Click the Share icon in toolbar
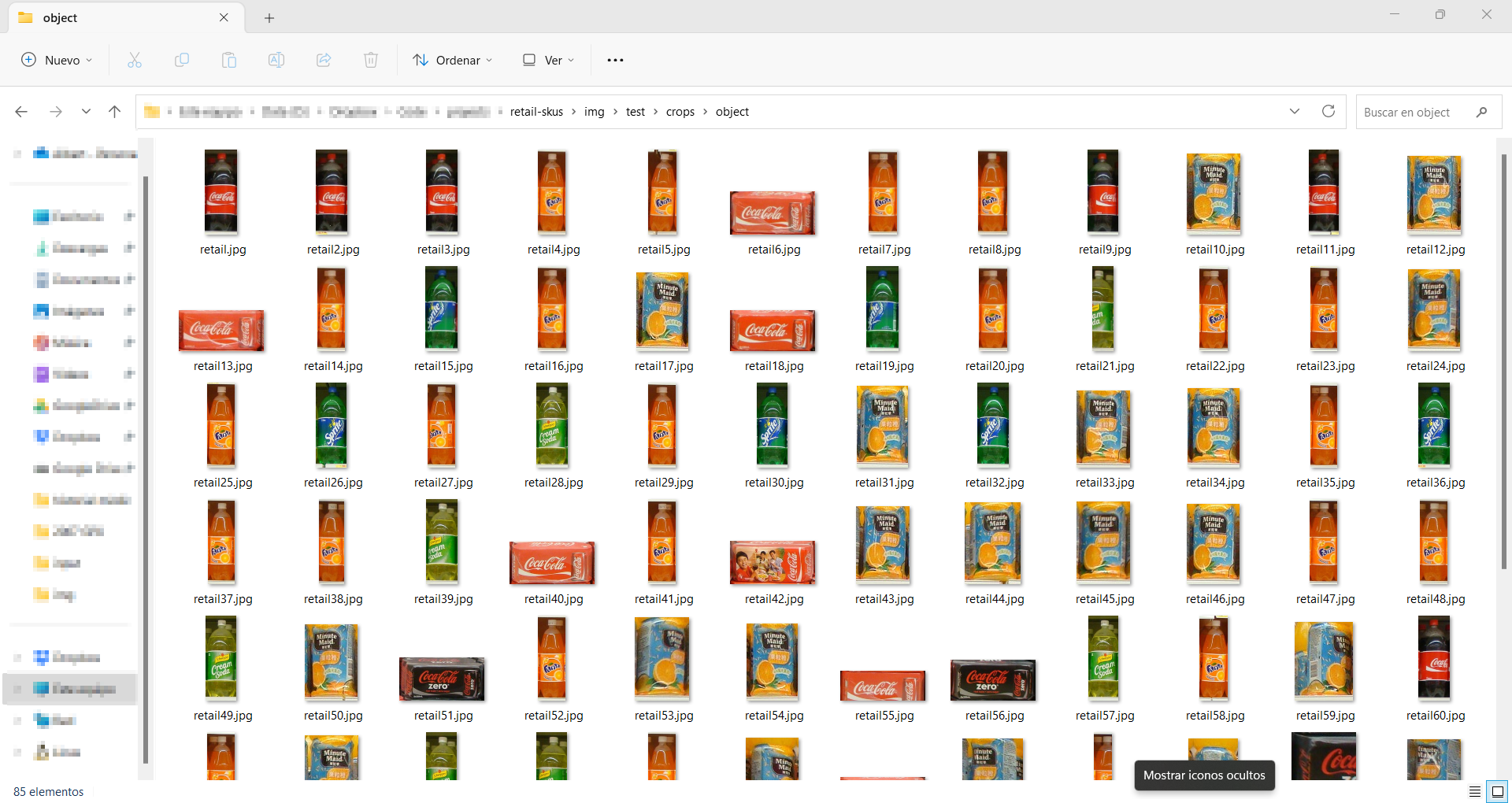The image size is (1512, 803). coord(324,60)
